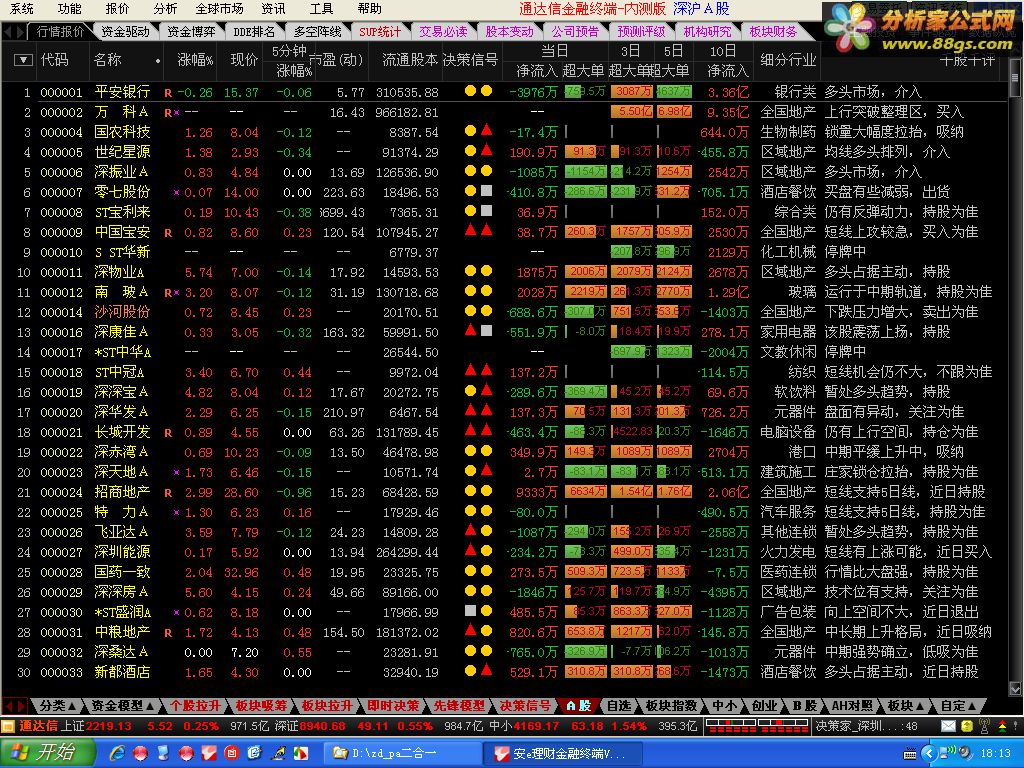Open the table header dropdown arrow beside 代码
This screenshot has width=1024, height=768.
pyautogui.click(x=24, y=60)
